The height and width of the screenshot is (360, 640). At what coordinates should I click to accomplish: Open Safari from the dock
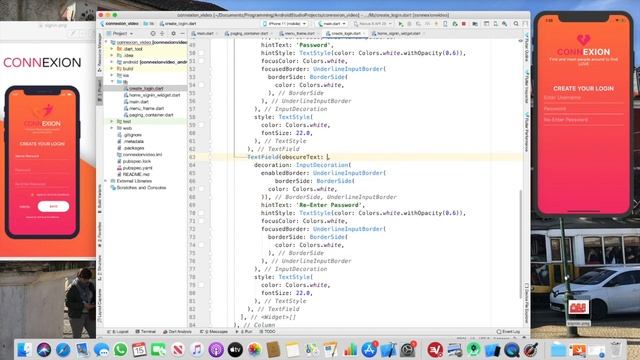click(x=63, y=350)
